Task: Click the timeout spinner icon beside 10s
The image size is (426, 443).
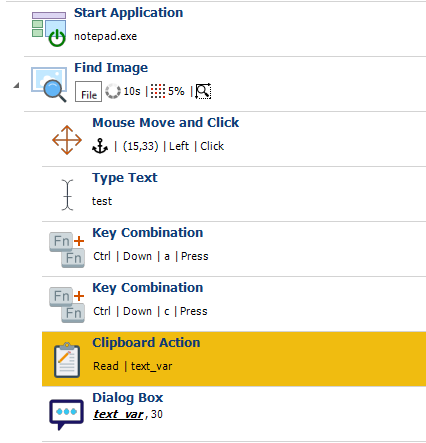Action: click(113, 91)
